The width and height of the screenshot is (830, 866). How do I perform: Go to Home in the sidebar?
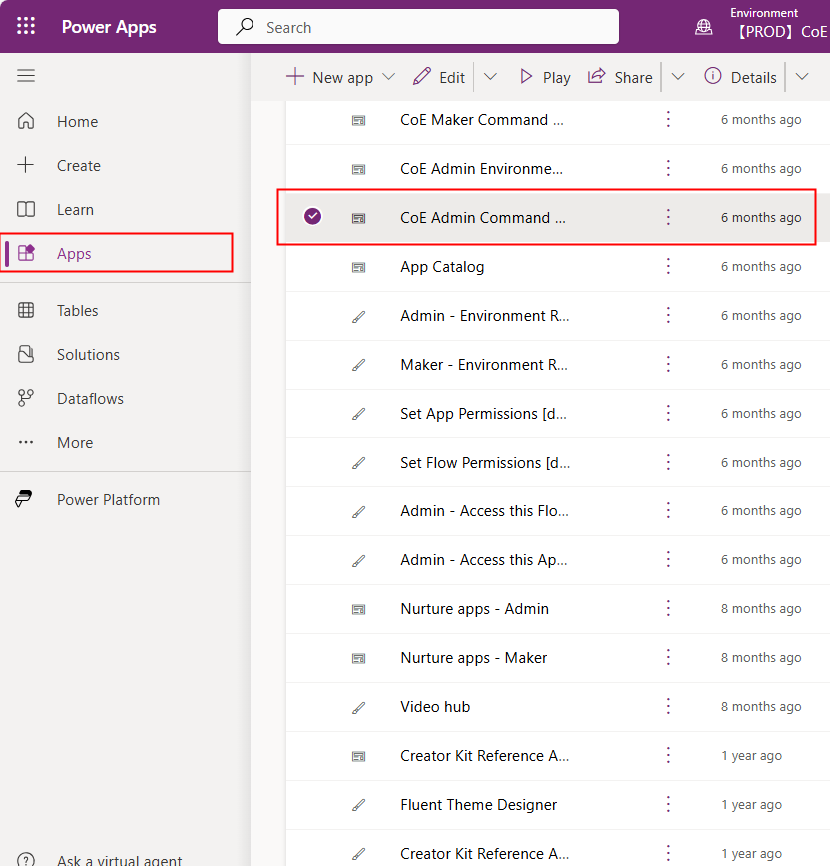(77, 122)
